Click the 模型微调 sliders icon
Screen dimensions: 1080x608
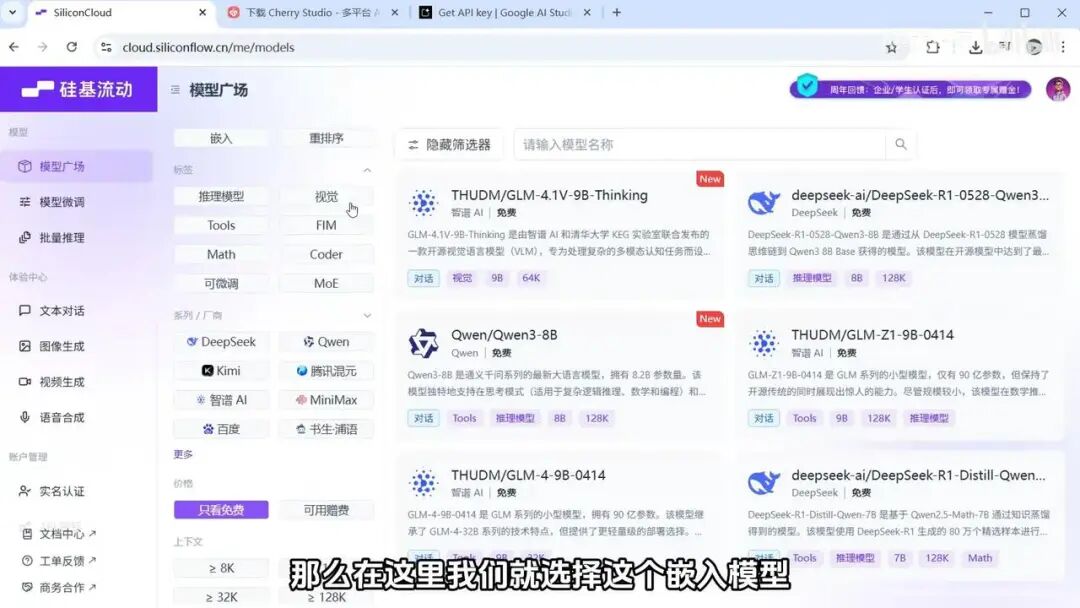[x=25, y=202]
